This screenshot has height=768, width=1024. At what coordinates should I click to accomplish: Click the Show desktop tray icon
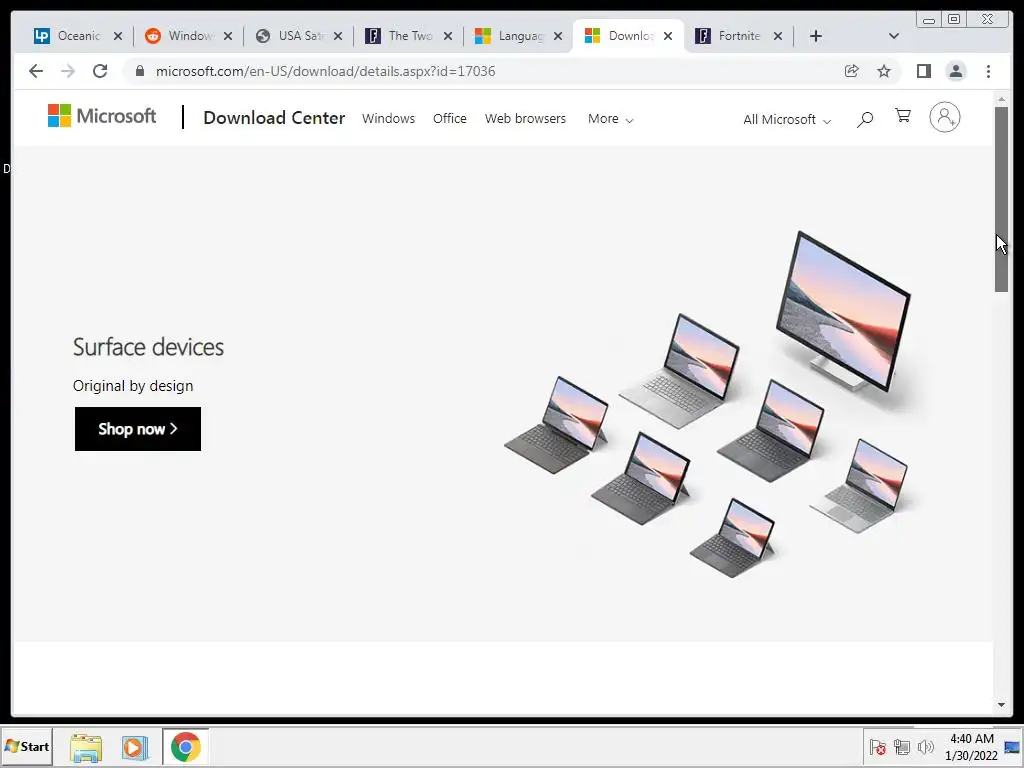(1013, 747)
